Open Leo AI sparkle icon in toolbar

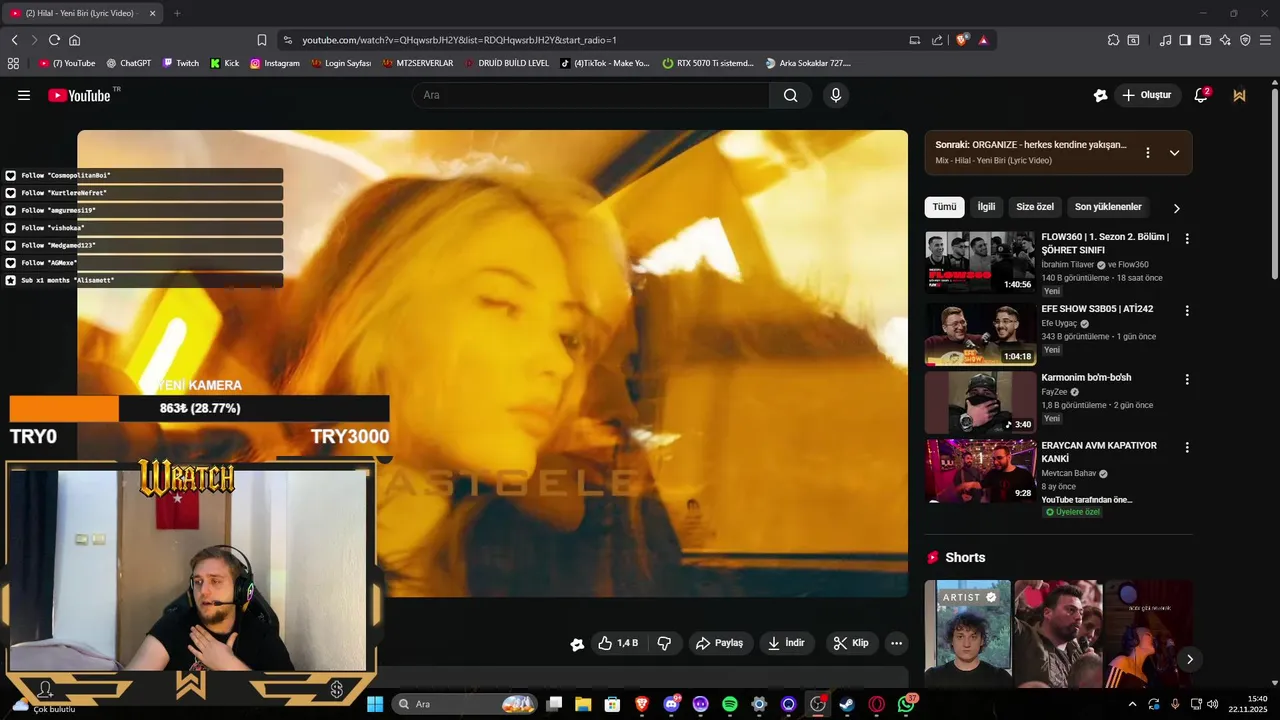1225,40
